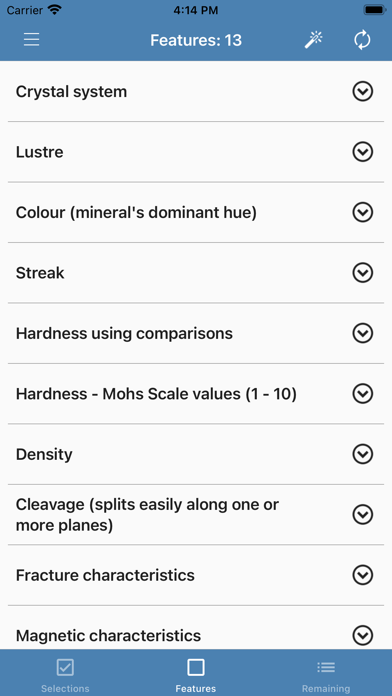Tap the magic wand icon

[x=313, y=40]
